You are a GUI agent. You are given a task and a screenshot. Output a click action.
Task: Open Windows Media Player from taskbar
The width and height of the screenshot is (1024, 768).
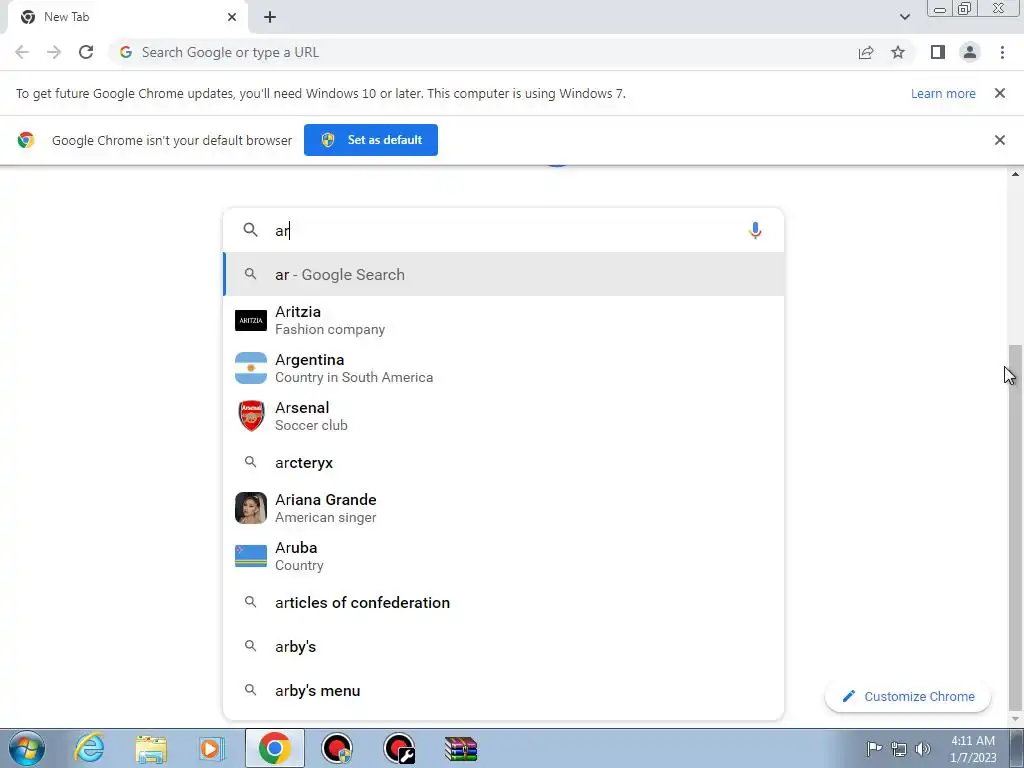pos(211,748)
